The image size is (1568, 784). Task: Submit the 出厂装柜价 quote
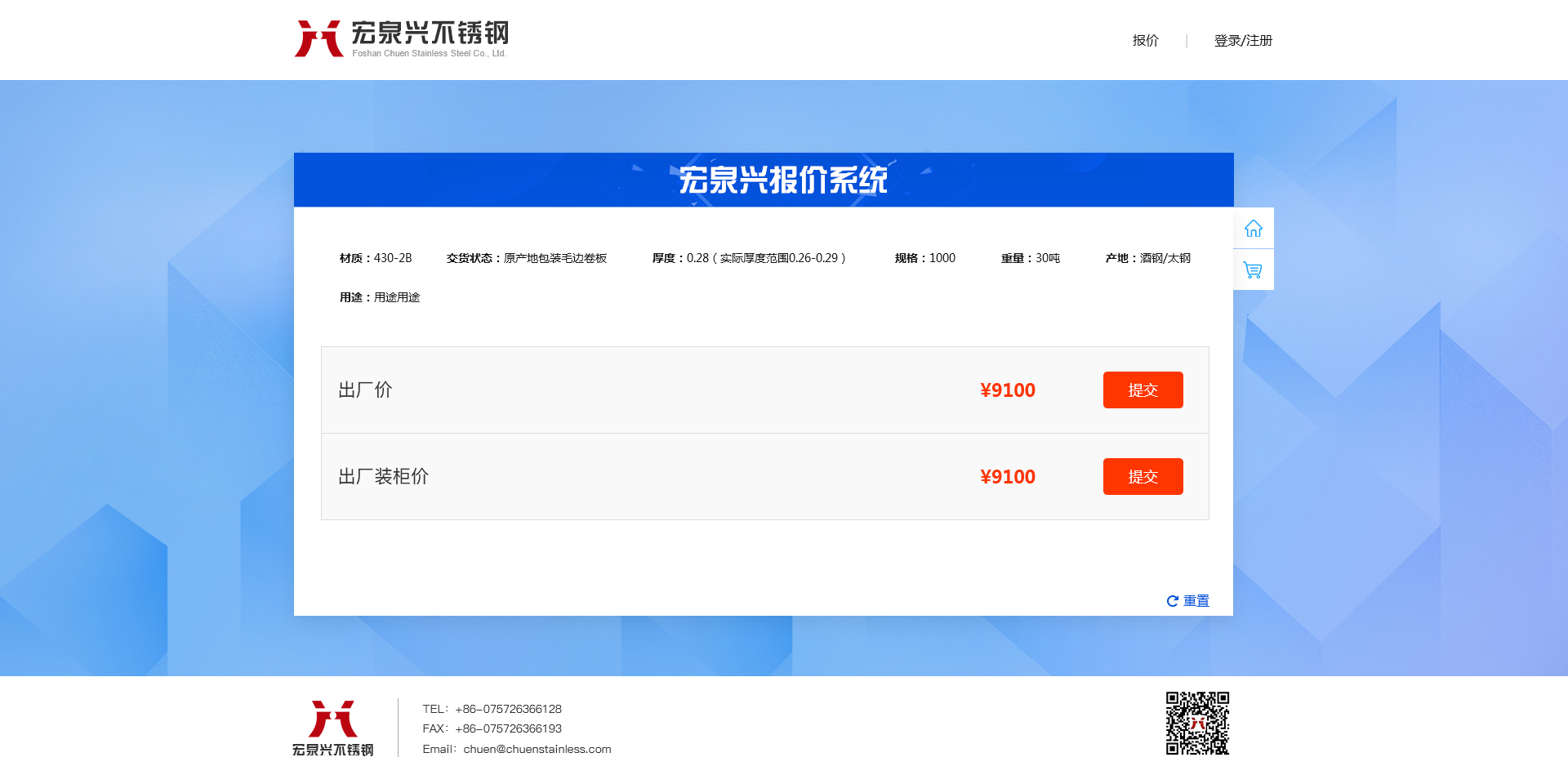1143,477
